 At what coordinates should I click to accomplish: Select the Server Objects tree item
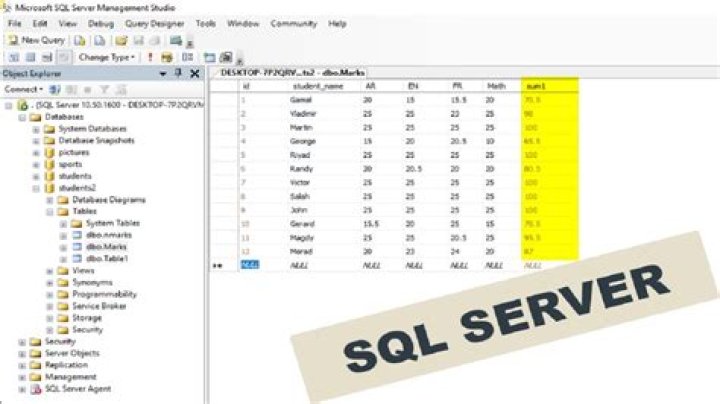tap(72, 354)
